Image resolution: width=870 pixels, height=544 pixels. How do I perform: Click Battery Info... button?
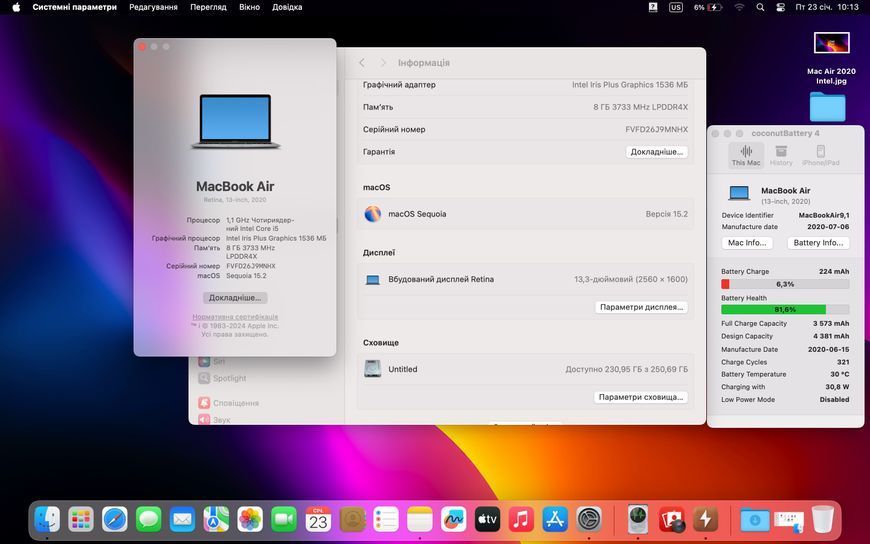point(818,243)
